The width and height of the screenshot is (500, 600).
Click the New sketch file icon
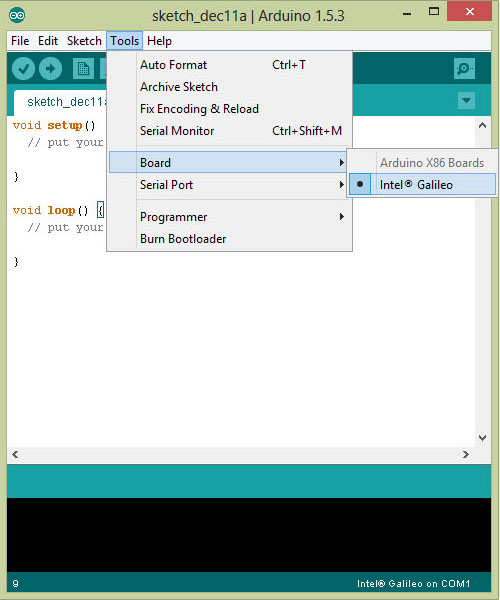pos(83,69)
